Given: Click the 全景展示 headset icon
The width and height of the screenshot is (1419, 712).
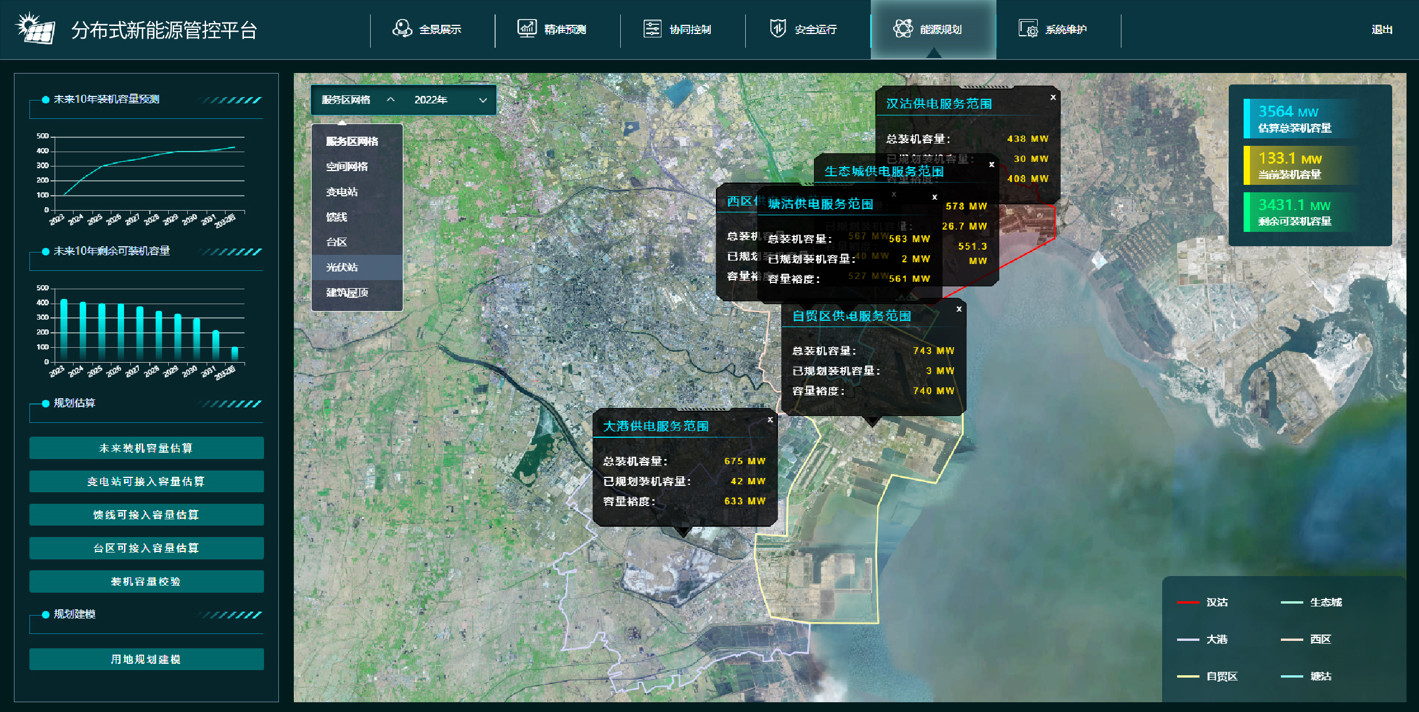Looking at the screenshot, I should 402,29.
